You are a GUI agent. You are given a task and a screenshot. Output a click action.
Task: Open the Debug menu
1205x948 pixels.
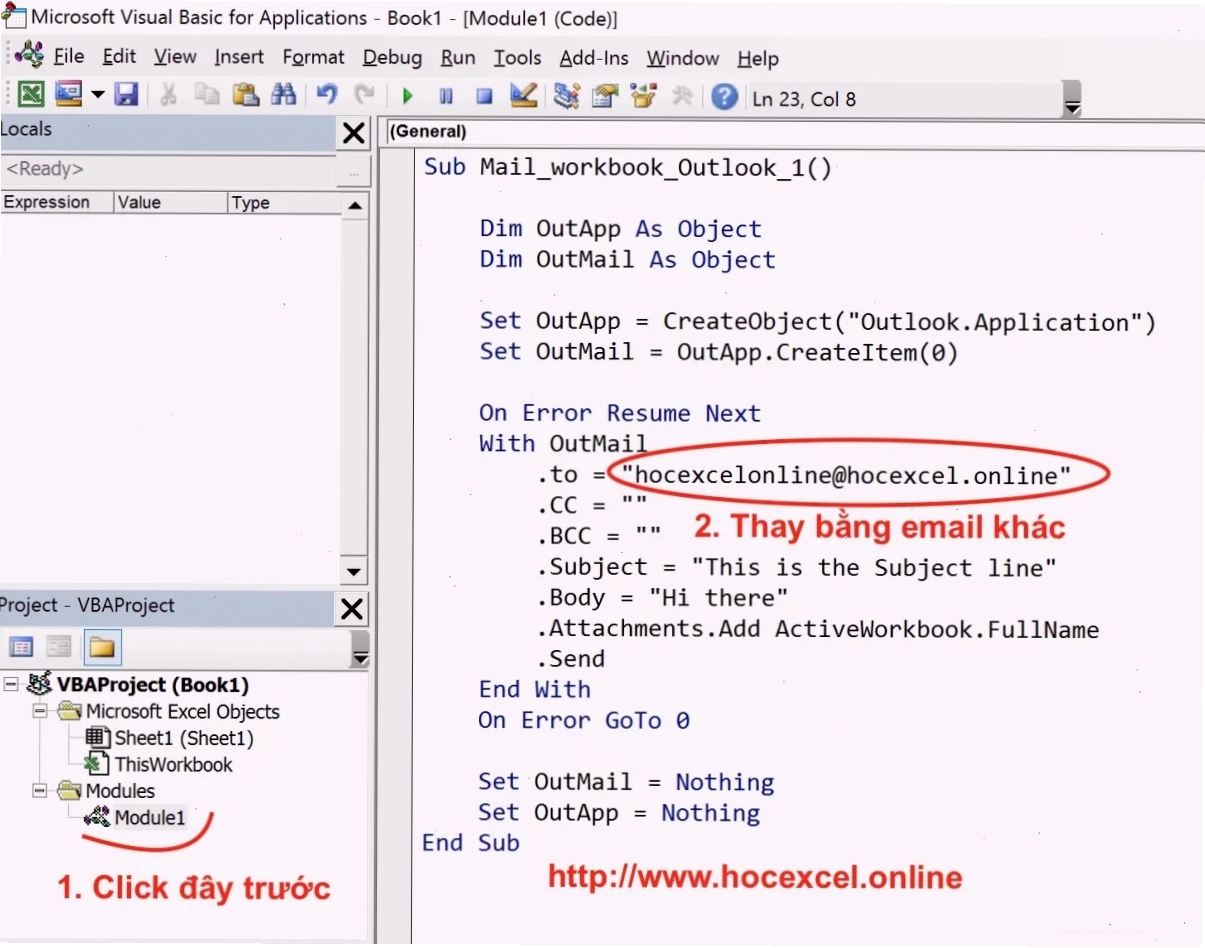pos(392,57)
